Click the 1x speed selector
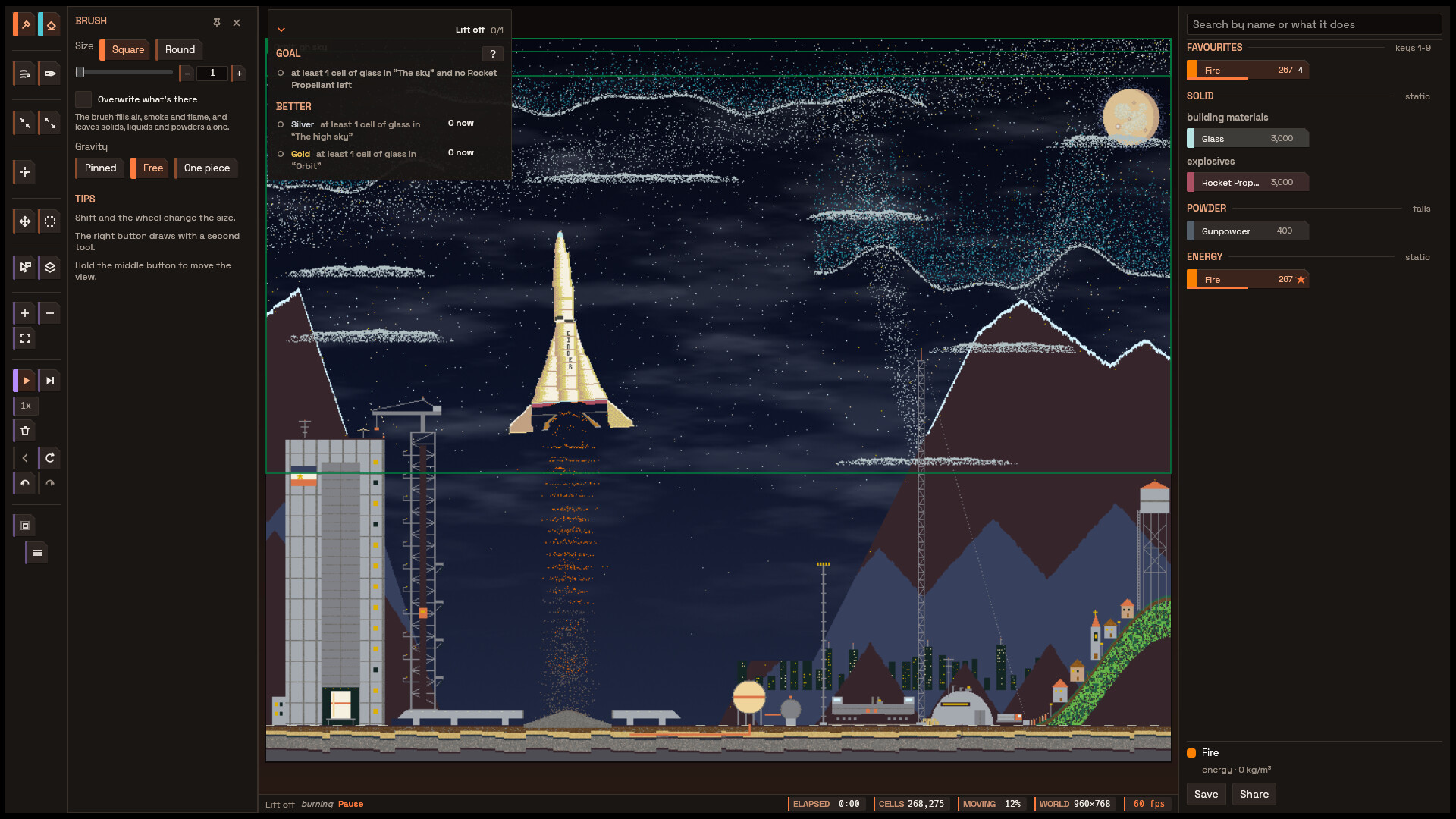 tap(26, 406)
